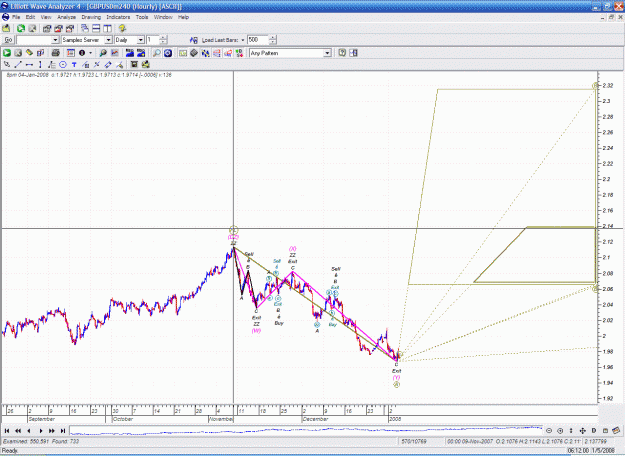Open the Samples Server dropdown
Image resolution: width=625 pixels, height=456 pixels.
coord(108,40)
